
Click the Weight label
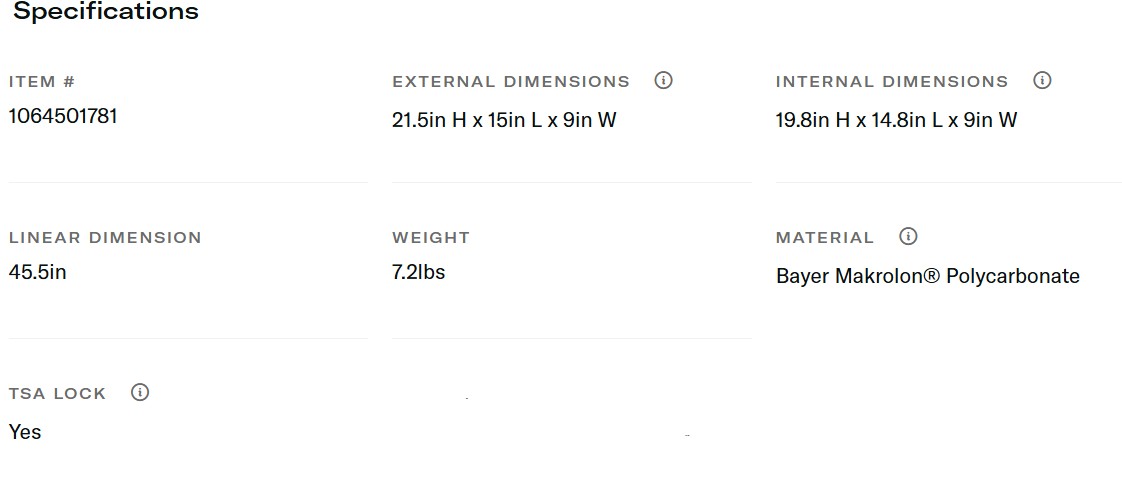click(431, 238)
